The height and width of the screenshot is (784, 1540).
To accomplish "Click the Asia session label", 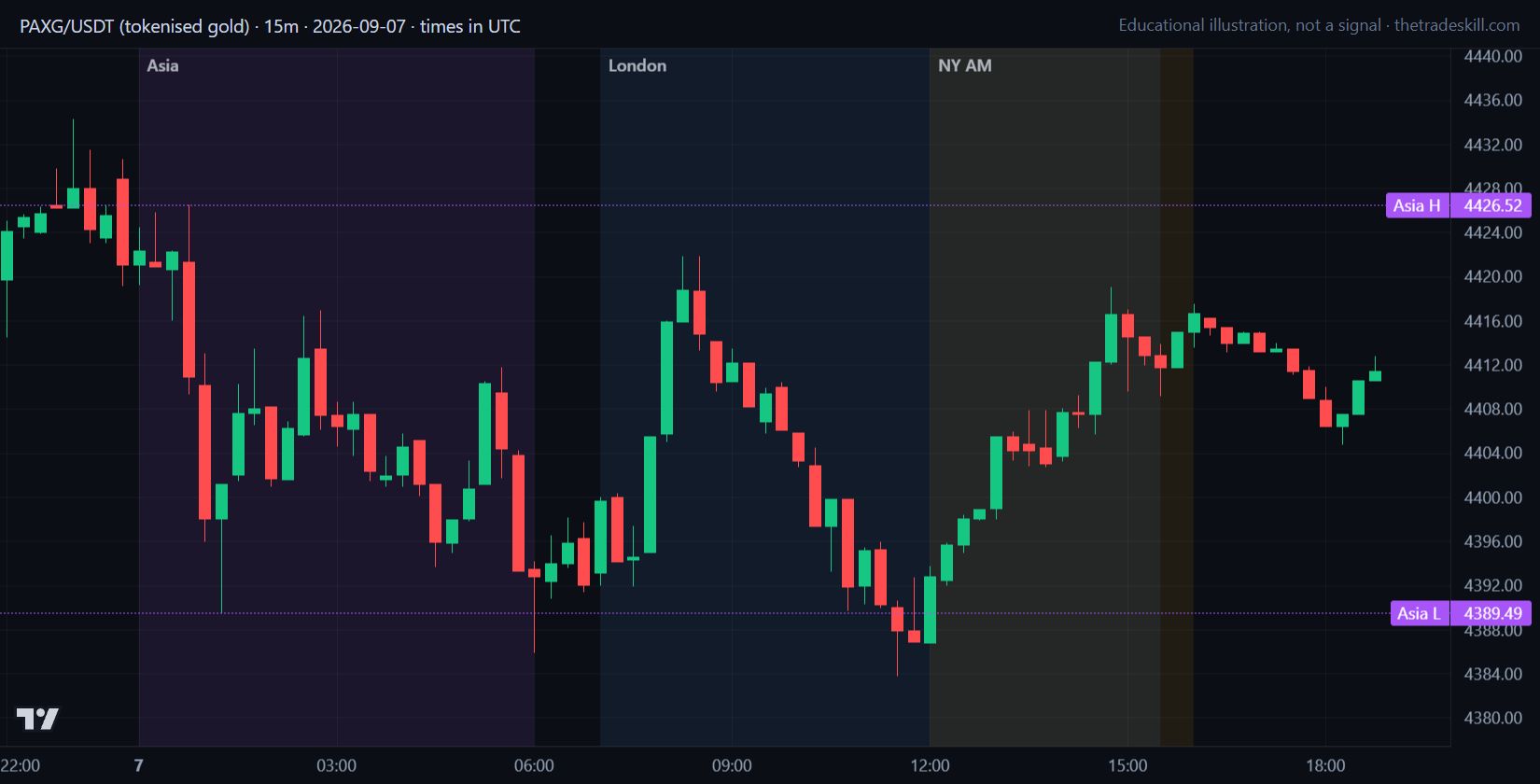I will pos(162,65).
